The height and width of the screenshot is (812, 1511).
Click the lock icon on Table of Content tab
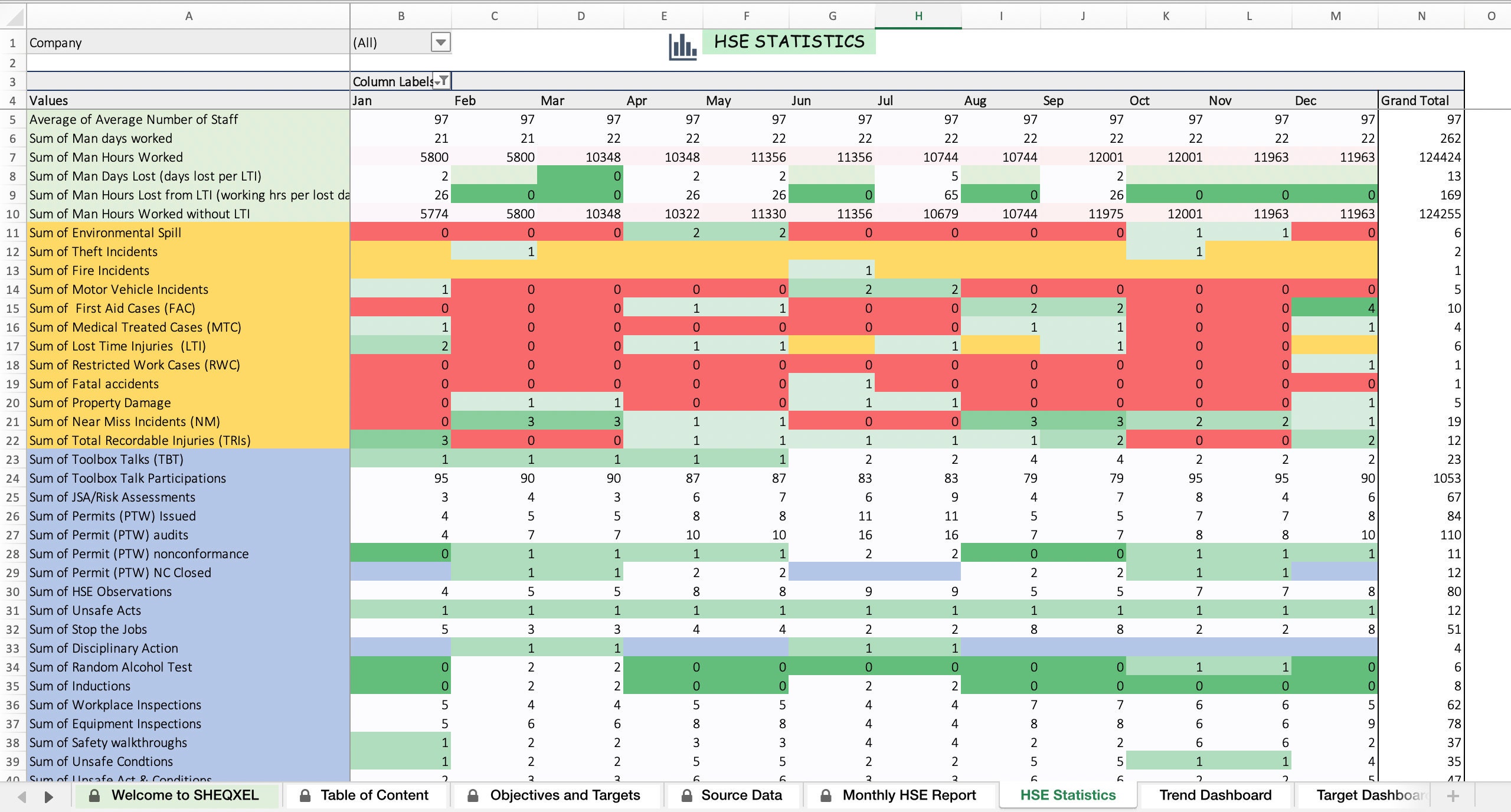[x=306, y=795]
